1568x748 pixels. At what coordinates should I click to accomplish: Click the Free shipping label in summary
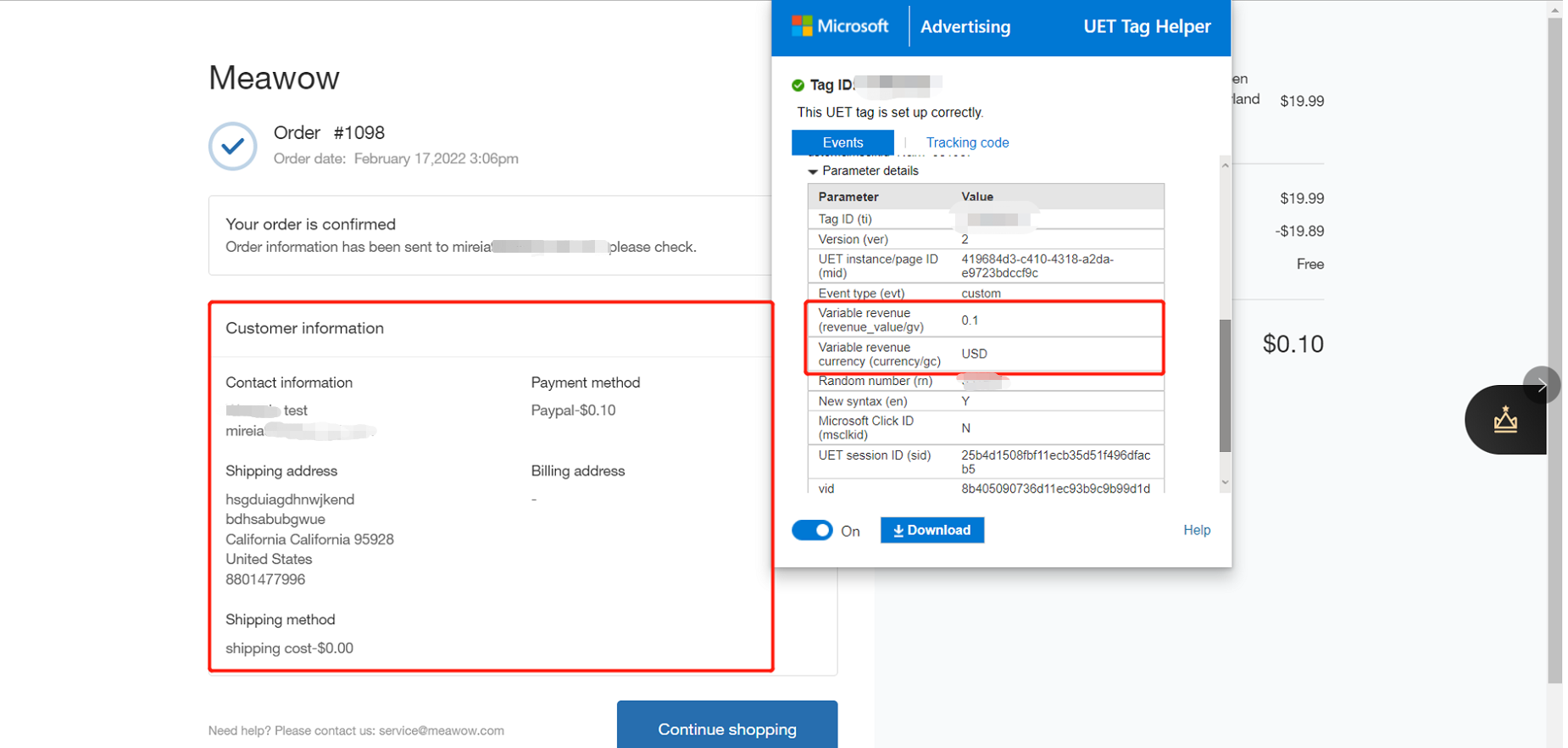(x=1310, y=265)
